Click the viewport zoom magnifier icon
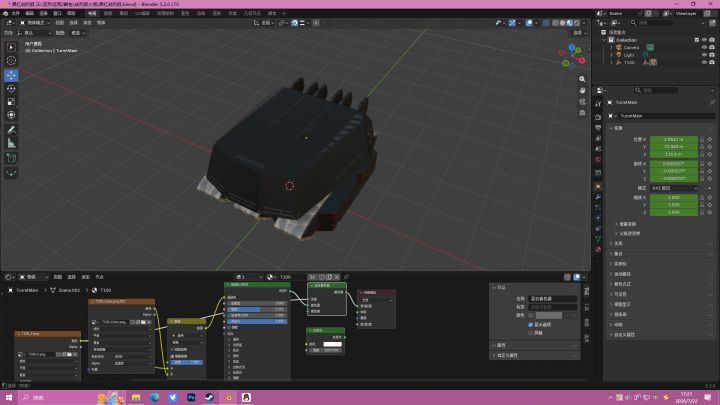720x405 pixels. tap(582, 79)
